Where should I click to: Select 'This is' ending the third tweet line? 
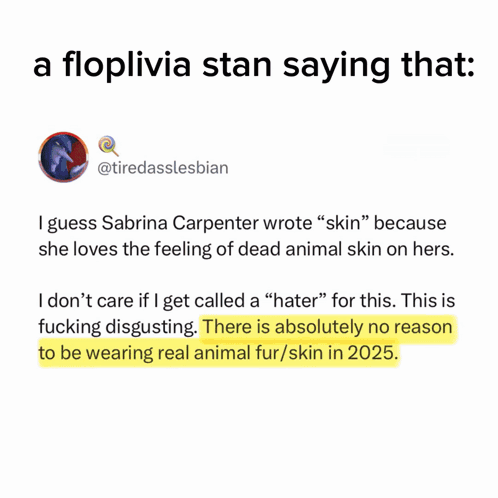click(428, 300)
